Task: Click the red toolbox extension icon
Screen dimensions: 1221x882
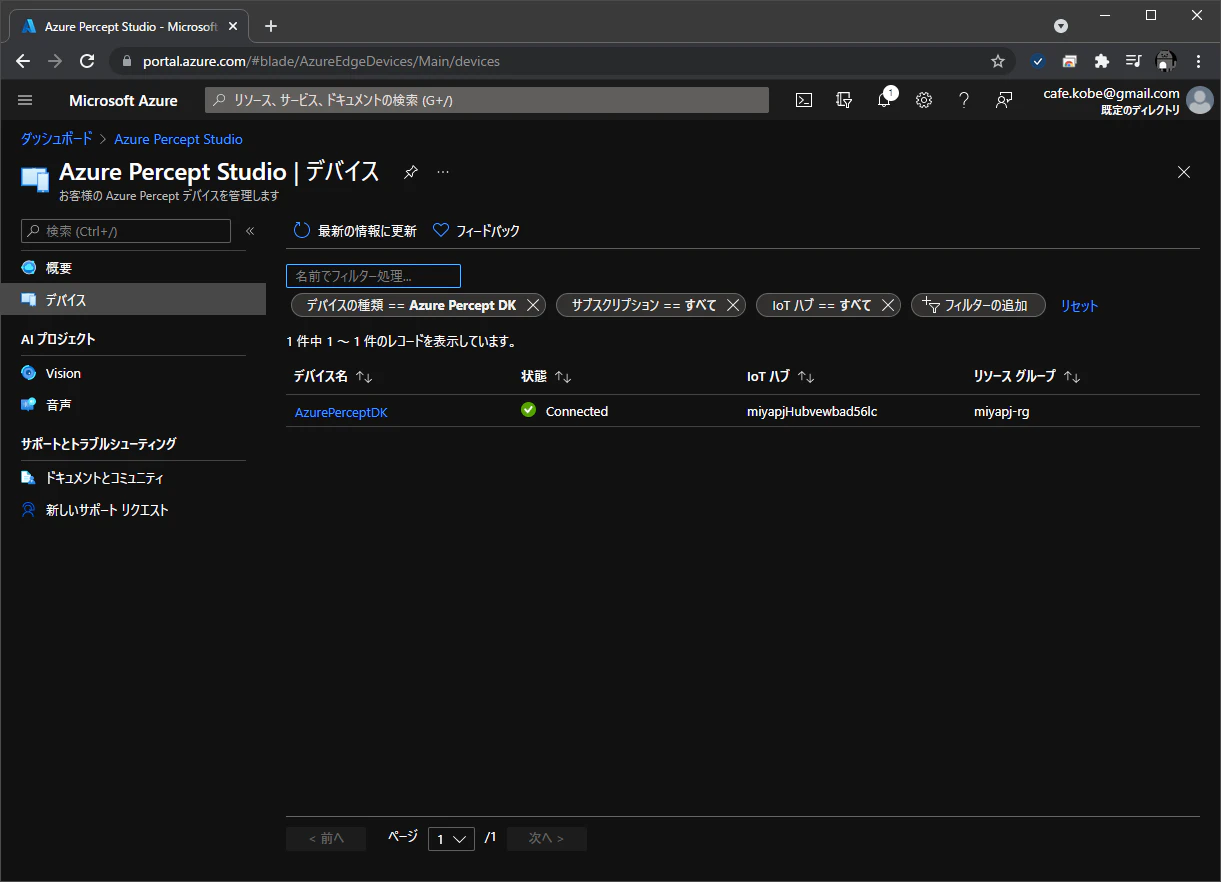Action: pyautogui.click(x=1070, y=61)
